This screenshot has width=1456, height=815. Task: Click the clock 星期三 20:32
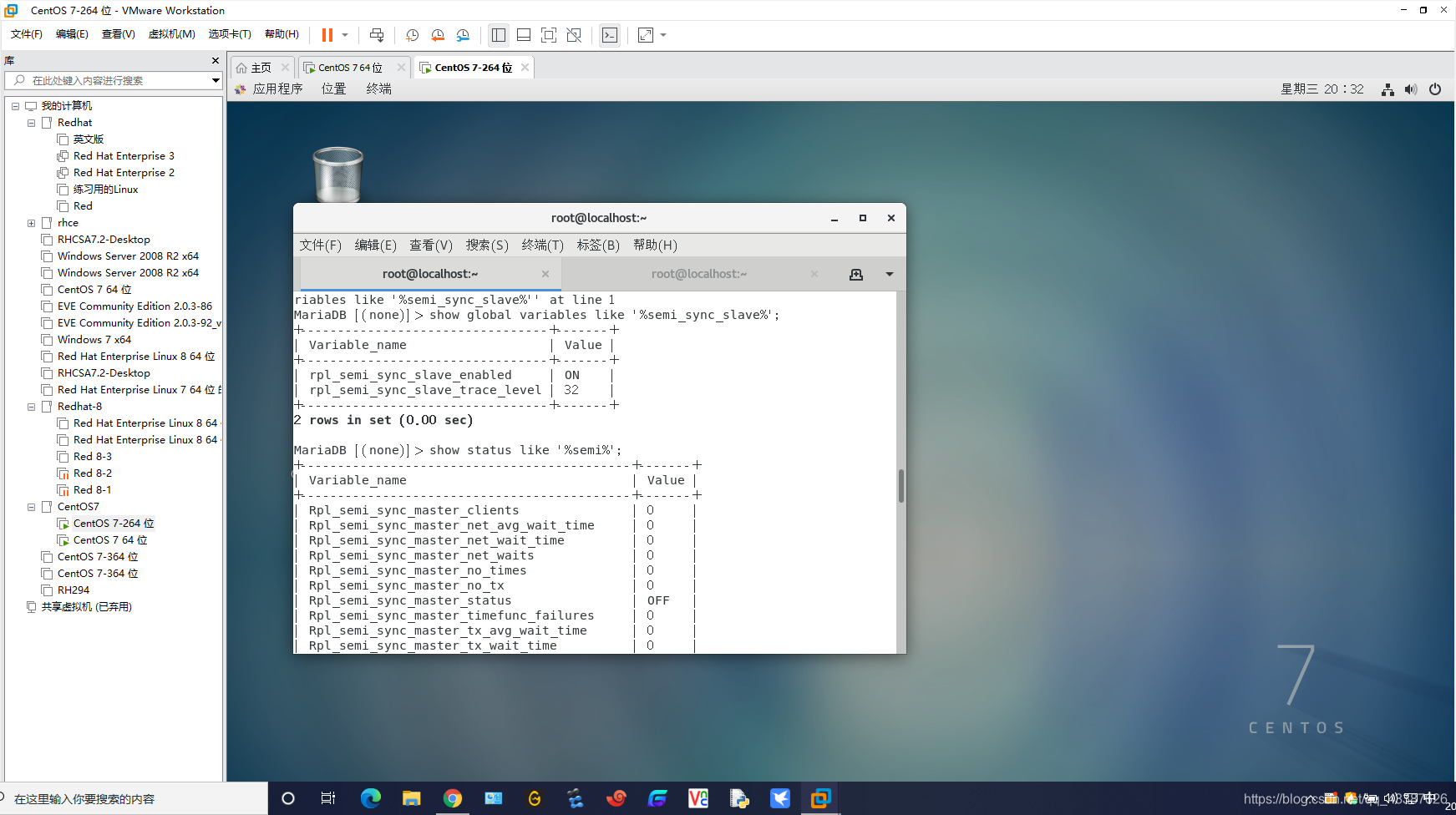click(1322, 89)
